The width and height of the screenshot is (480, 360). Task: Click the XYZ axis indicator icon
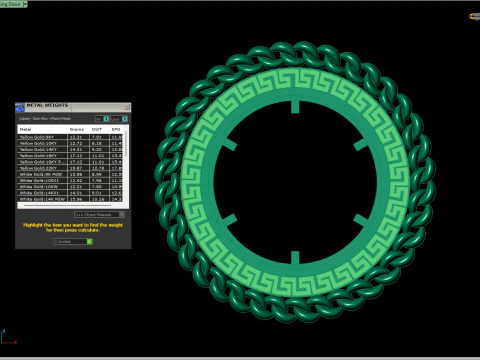[x=8, y=337]
